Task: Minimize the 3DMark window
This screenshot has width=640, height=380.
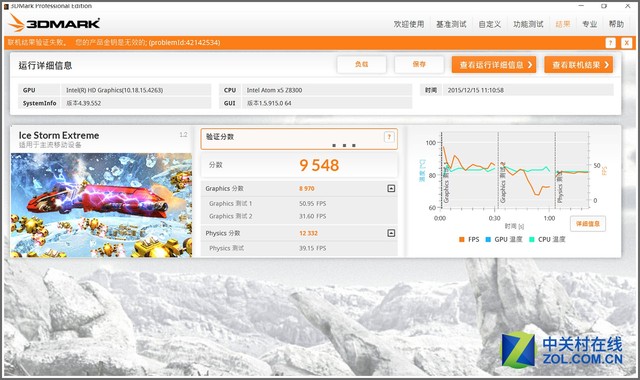Action: tap(581, 6)
